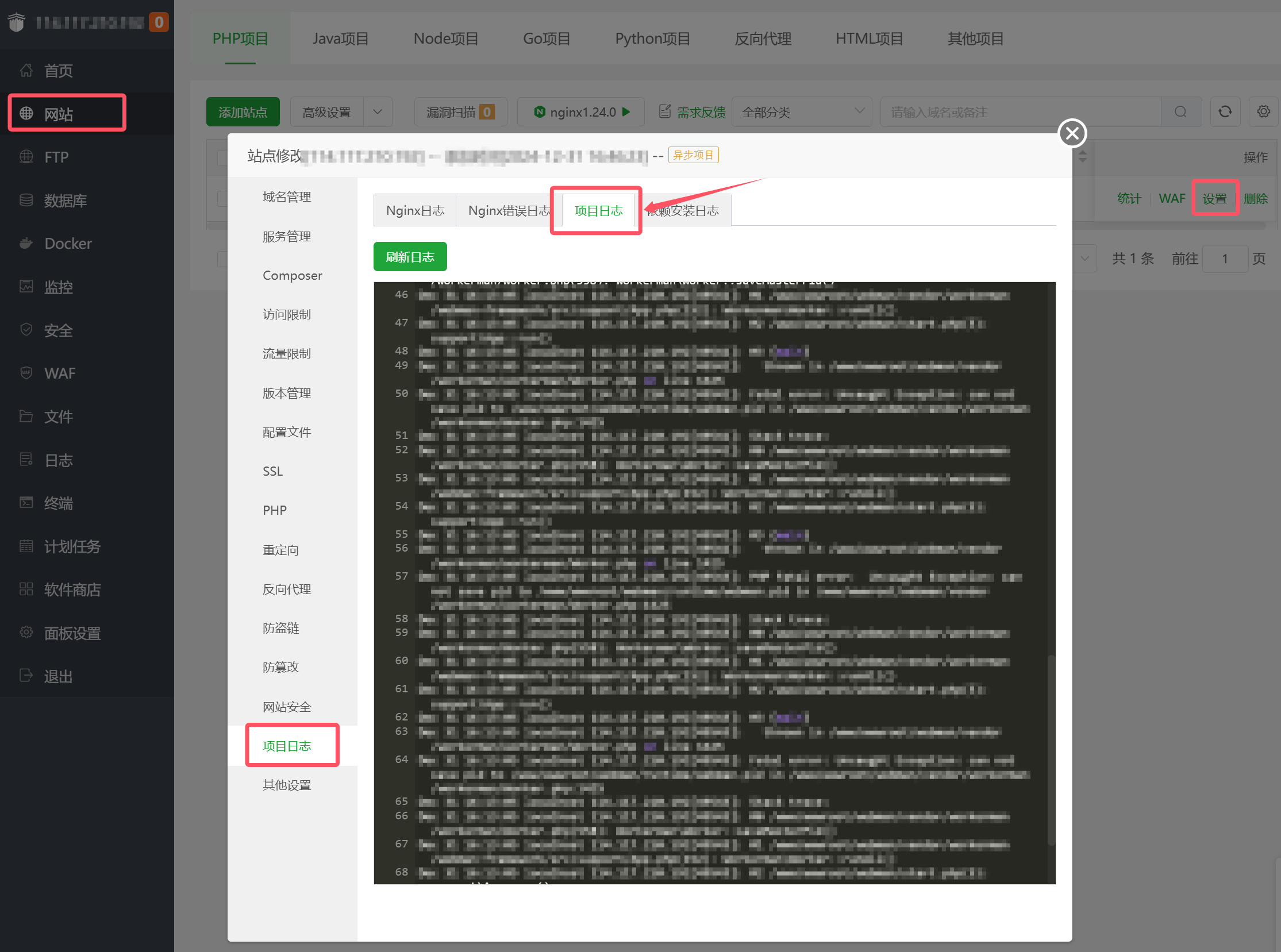Open the 计划任务 scheduled tasks section

click(72, 546)
